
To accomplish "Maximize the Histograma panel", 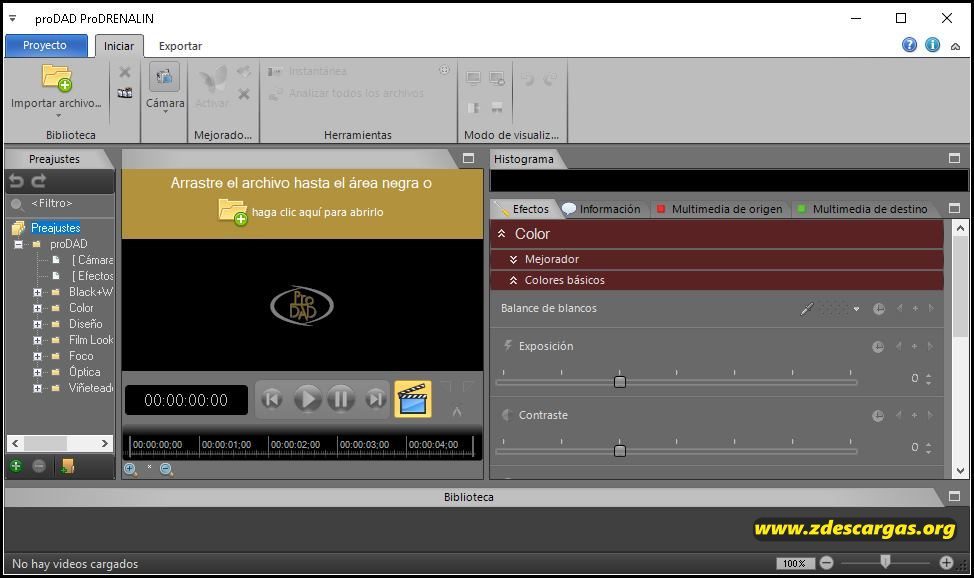I will point(955,158).
